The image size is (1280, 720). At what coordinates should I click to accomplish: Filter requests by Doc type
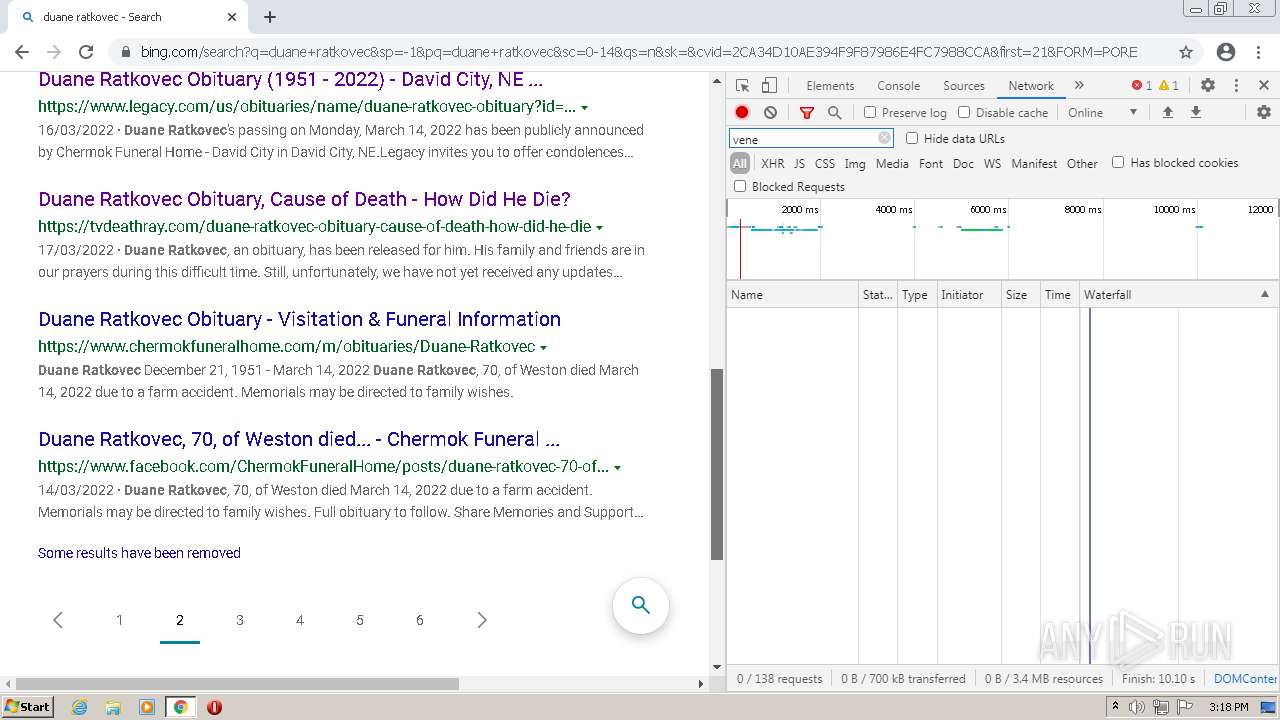(963, 163)
